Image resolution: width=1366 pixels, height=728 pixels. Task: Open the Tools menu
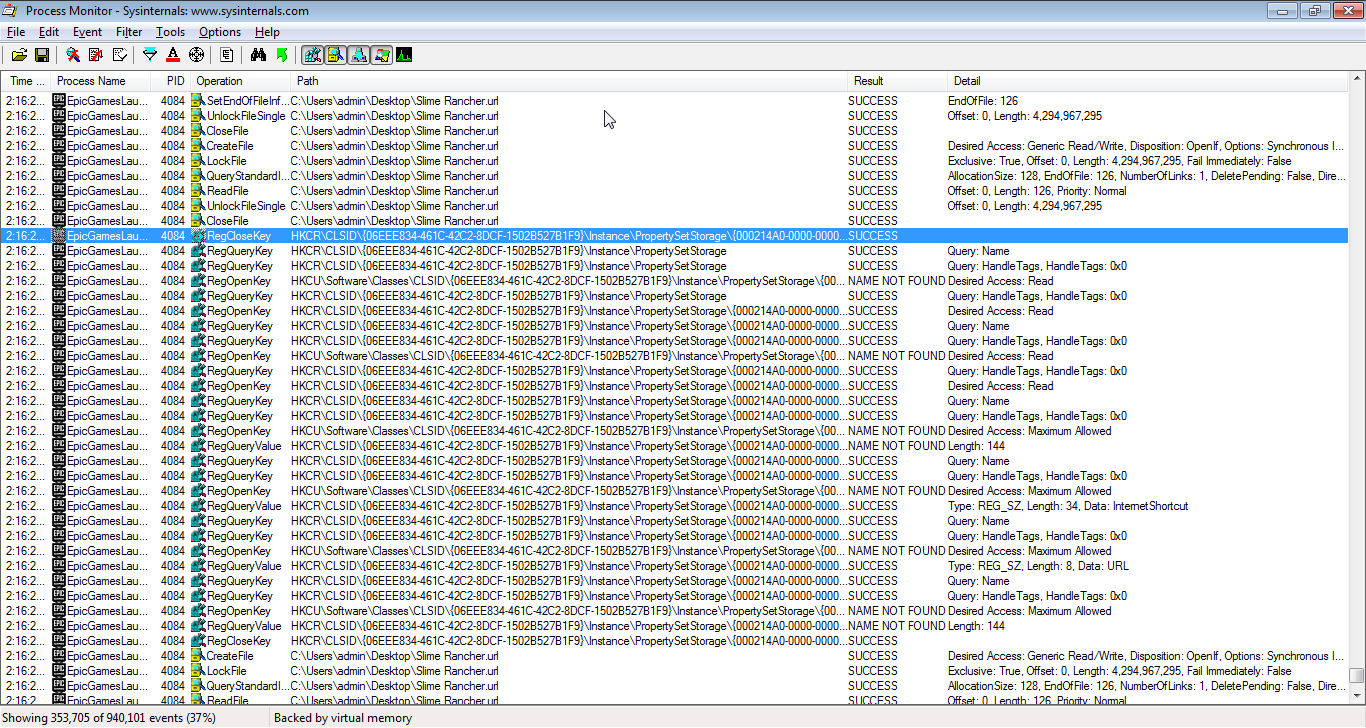(x=170, y=32)
